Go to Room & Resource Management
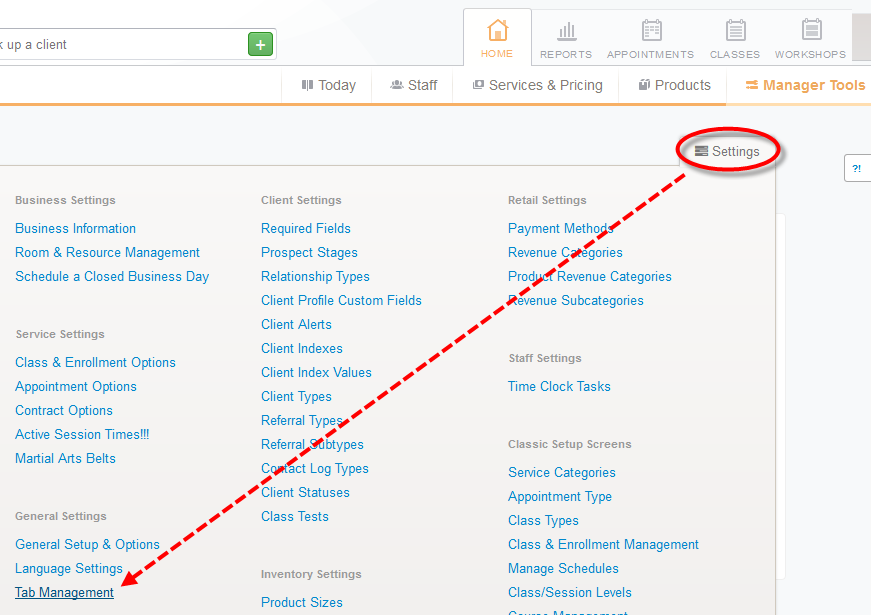Viewport: 871px width, 615px height. pos(107,252)
